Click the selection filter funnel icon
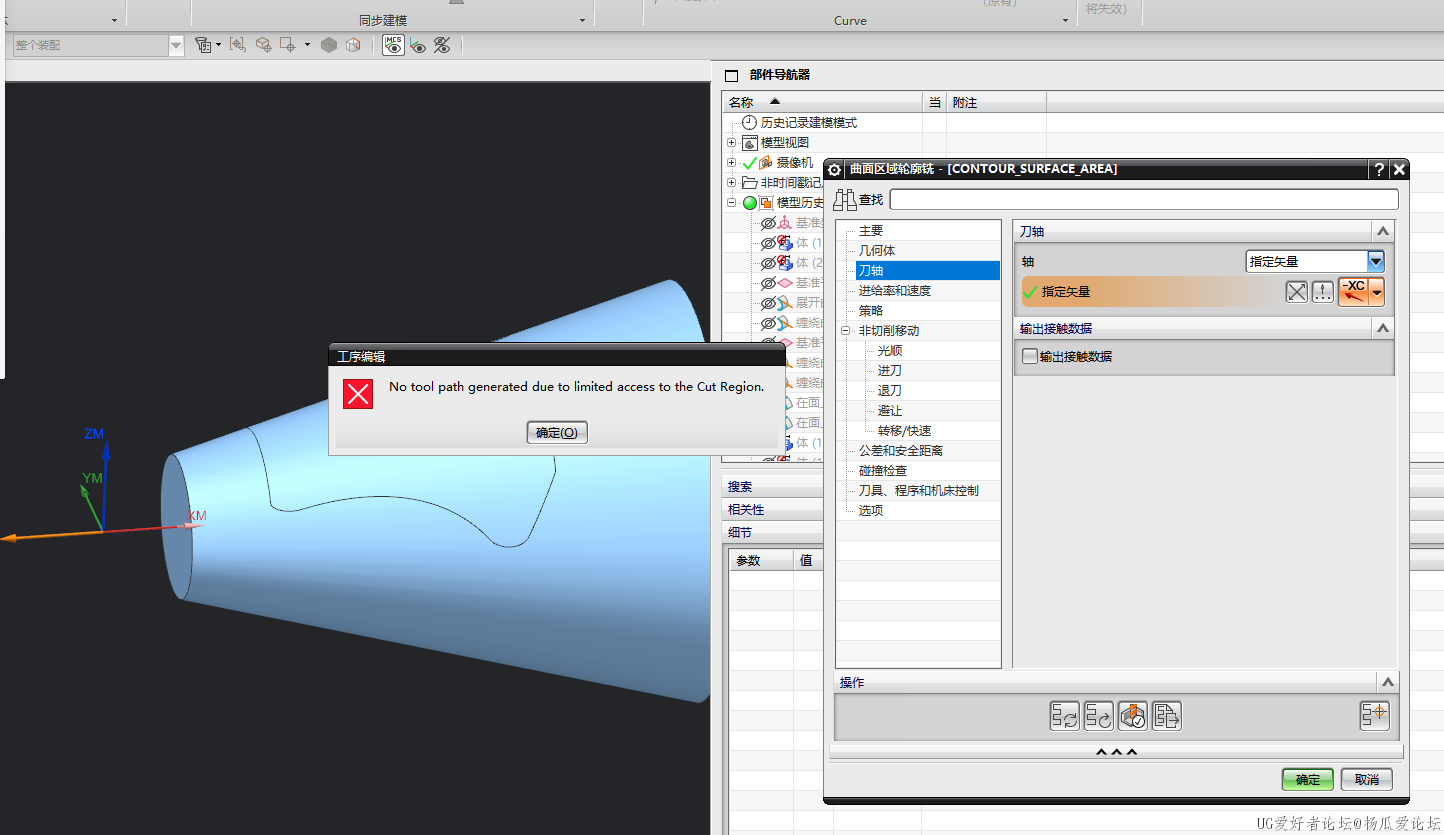The width and height of the screenshot is (1444, 835). [x=204, y=45]
